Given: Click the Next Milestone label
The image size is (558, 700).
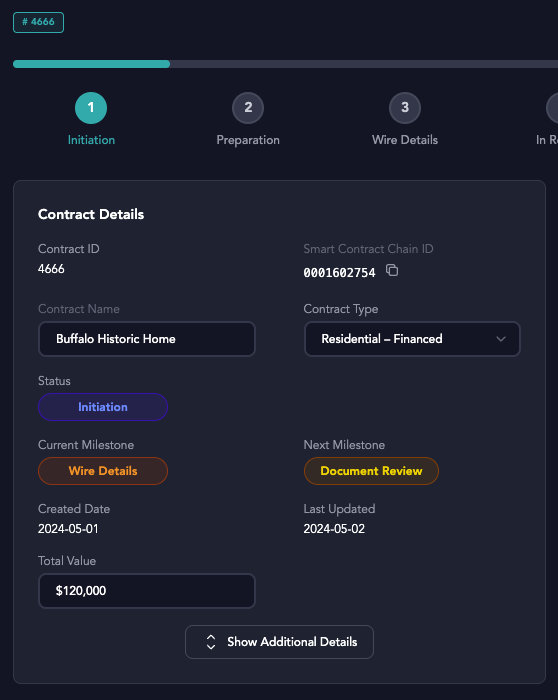Looking at the screenshot, I should click(x=344, y=445).
